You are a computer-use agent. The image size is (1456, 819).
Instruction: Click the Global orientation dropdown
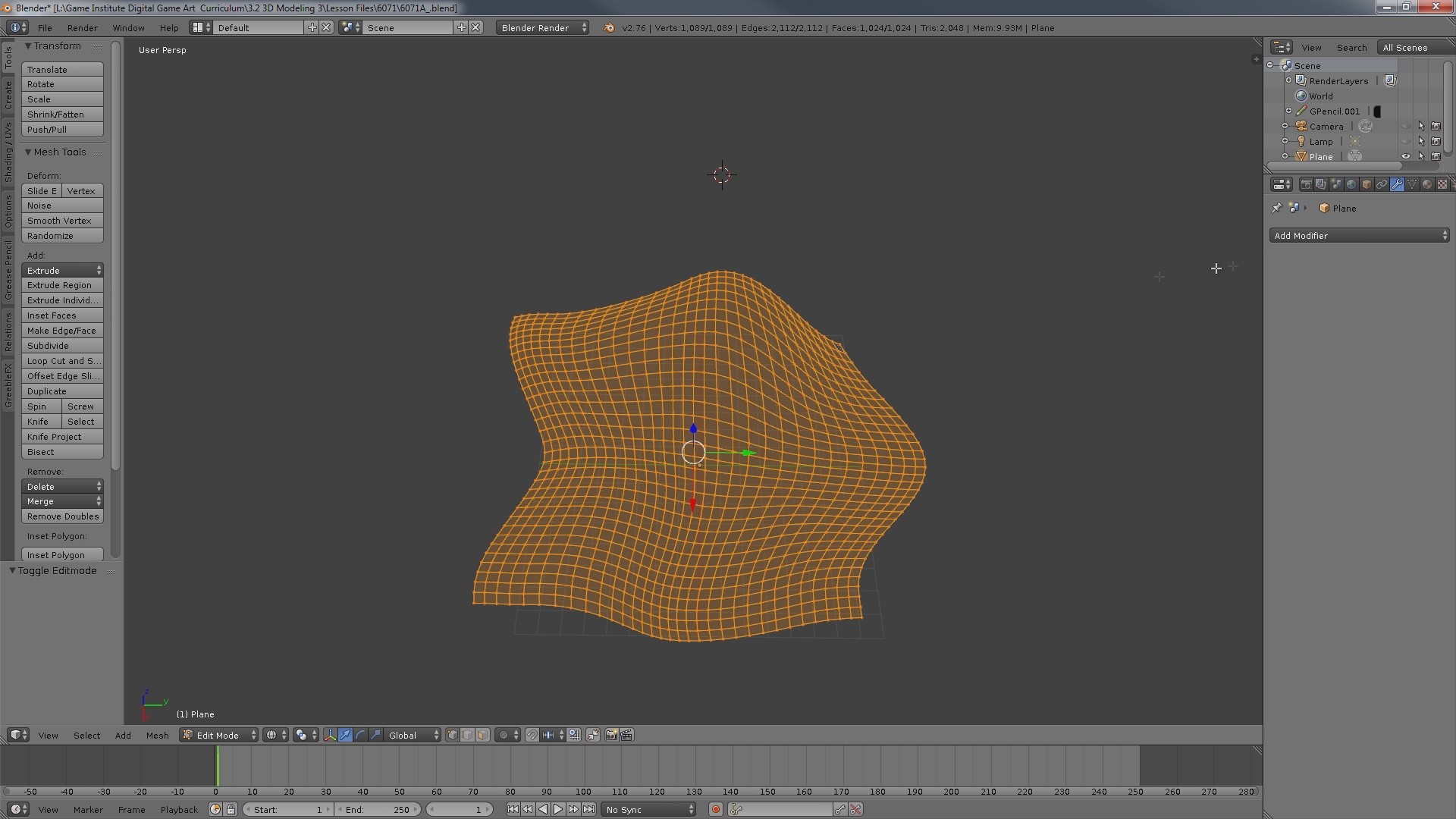pos(411,735)
